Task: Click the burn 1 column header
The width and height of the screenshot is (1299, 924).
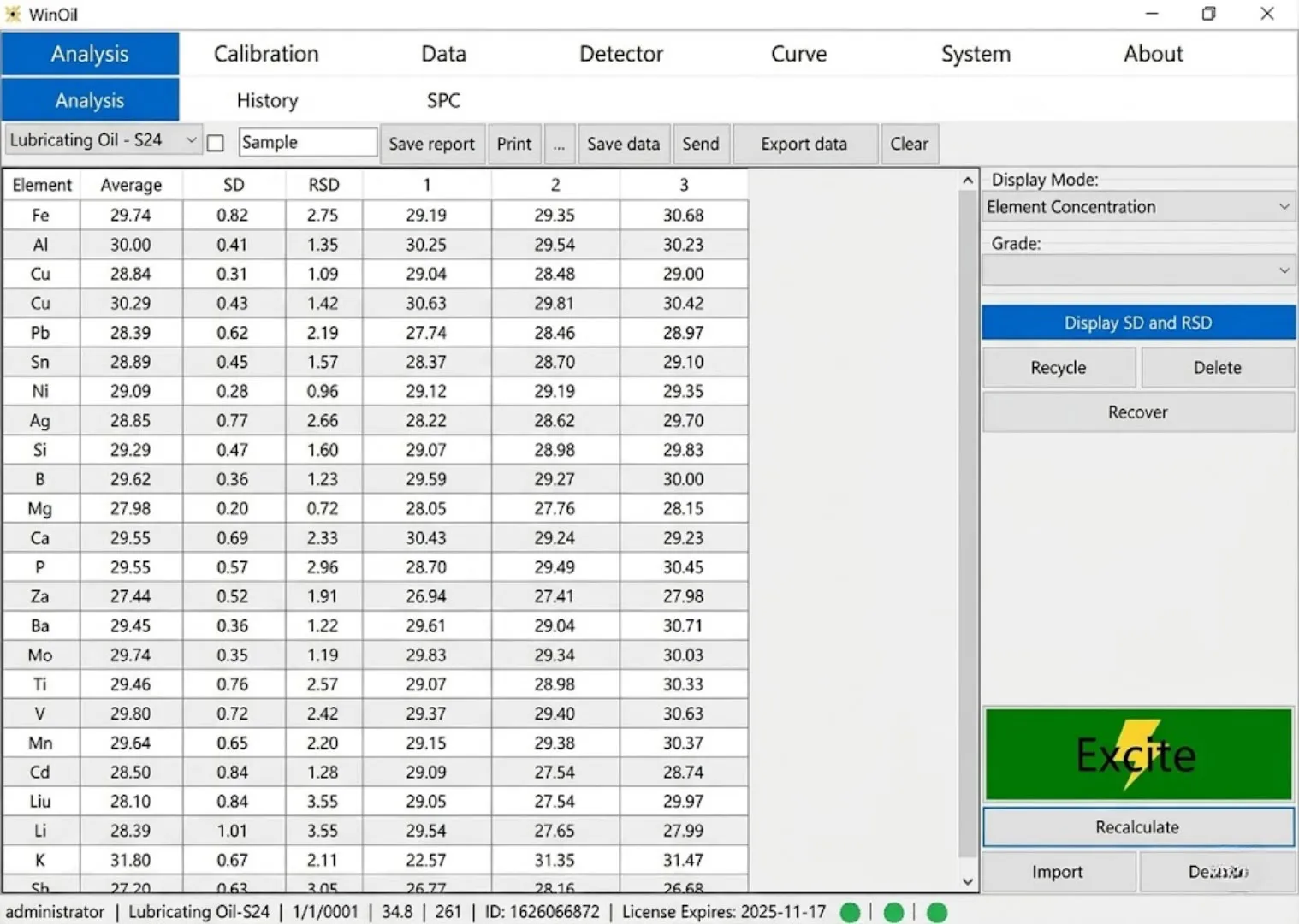Action: (426, 185)
